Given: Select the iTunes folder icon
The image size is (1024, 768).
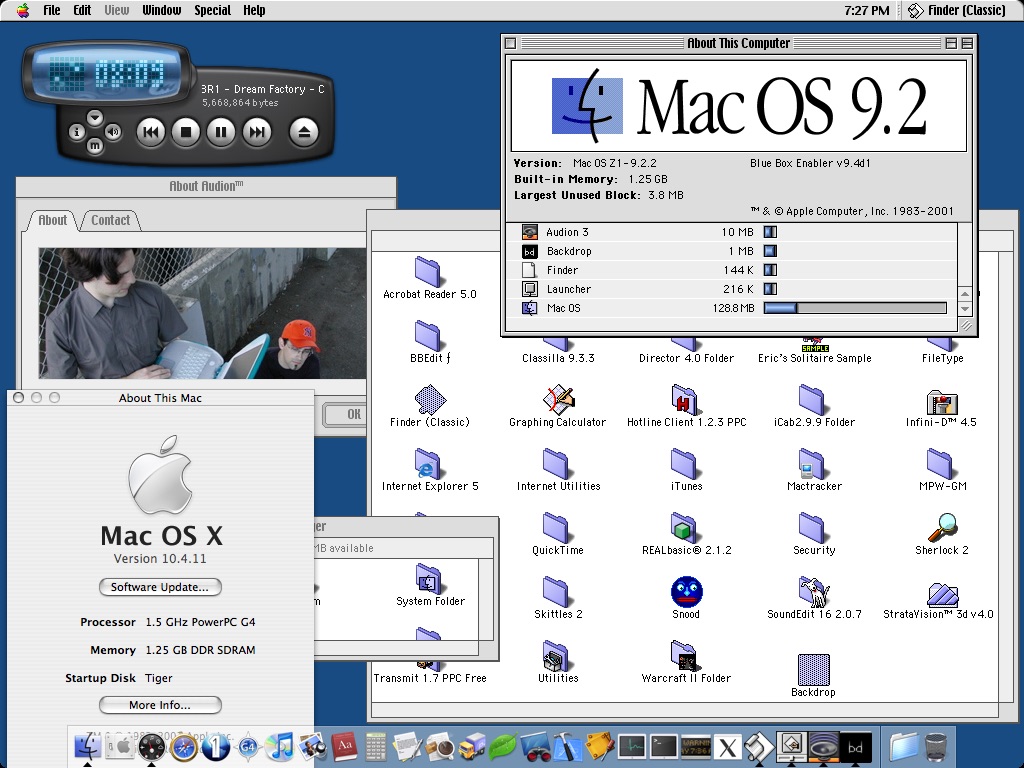Looking at the screenshot, I should [684, 464].
